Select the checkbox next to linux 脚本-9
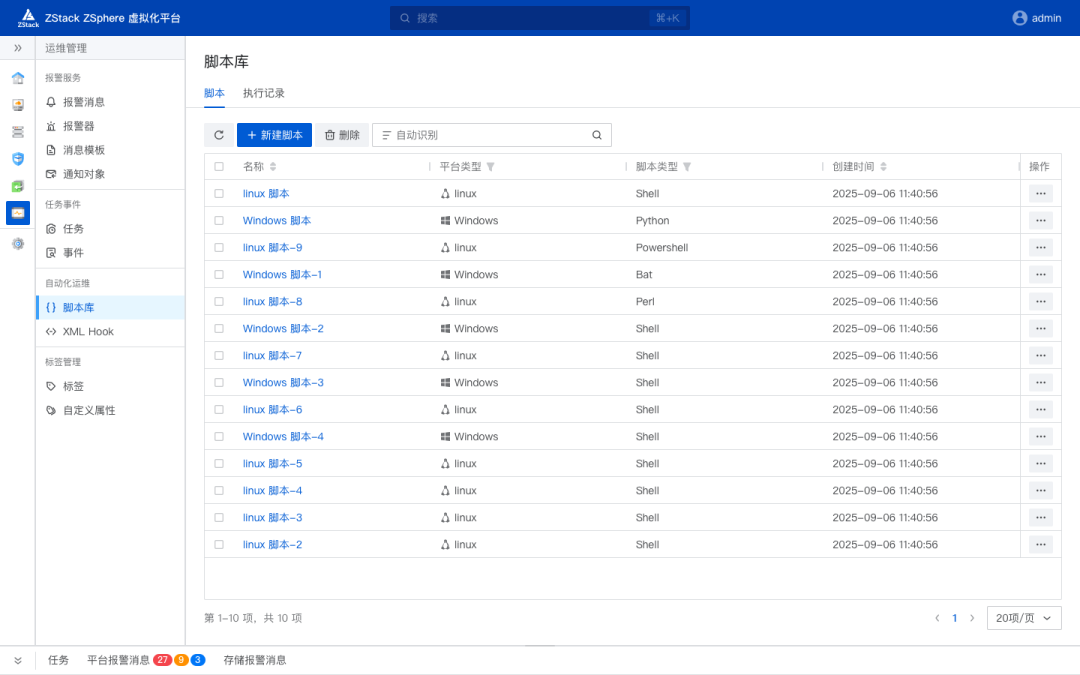This screenshot has height=675, width=1080. [218, 247]
